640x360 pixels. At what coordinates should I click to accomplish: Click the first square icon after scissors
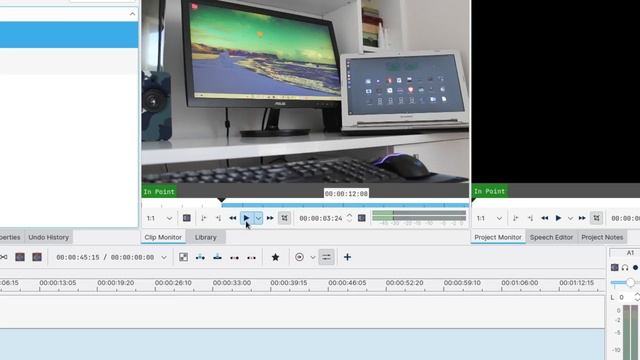(20, 257)
